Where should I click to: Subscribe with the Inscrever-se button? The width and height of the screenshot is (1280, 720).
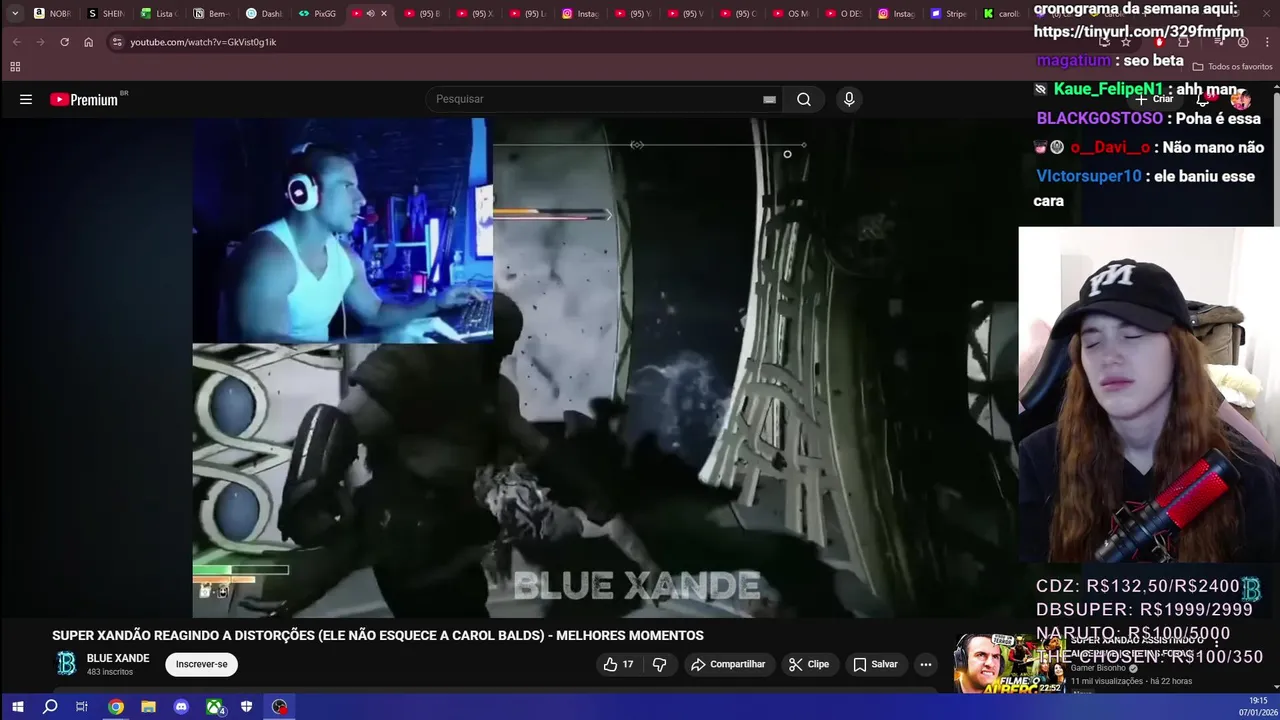point(202,664)
